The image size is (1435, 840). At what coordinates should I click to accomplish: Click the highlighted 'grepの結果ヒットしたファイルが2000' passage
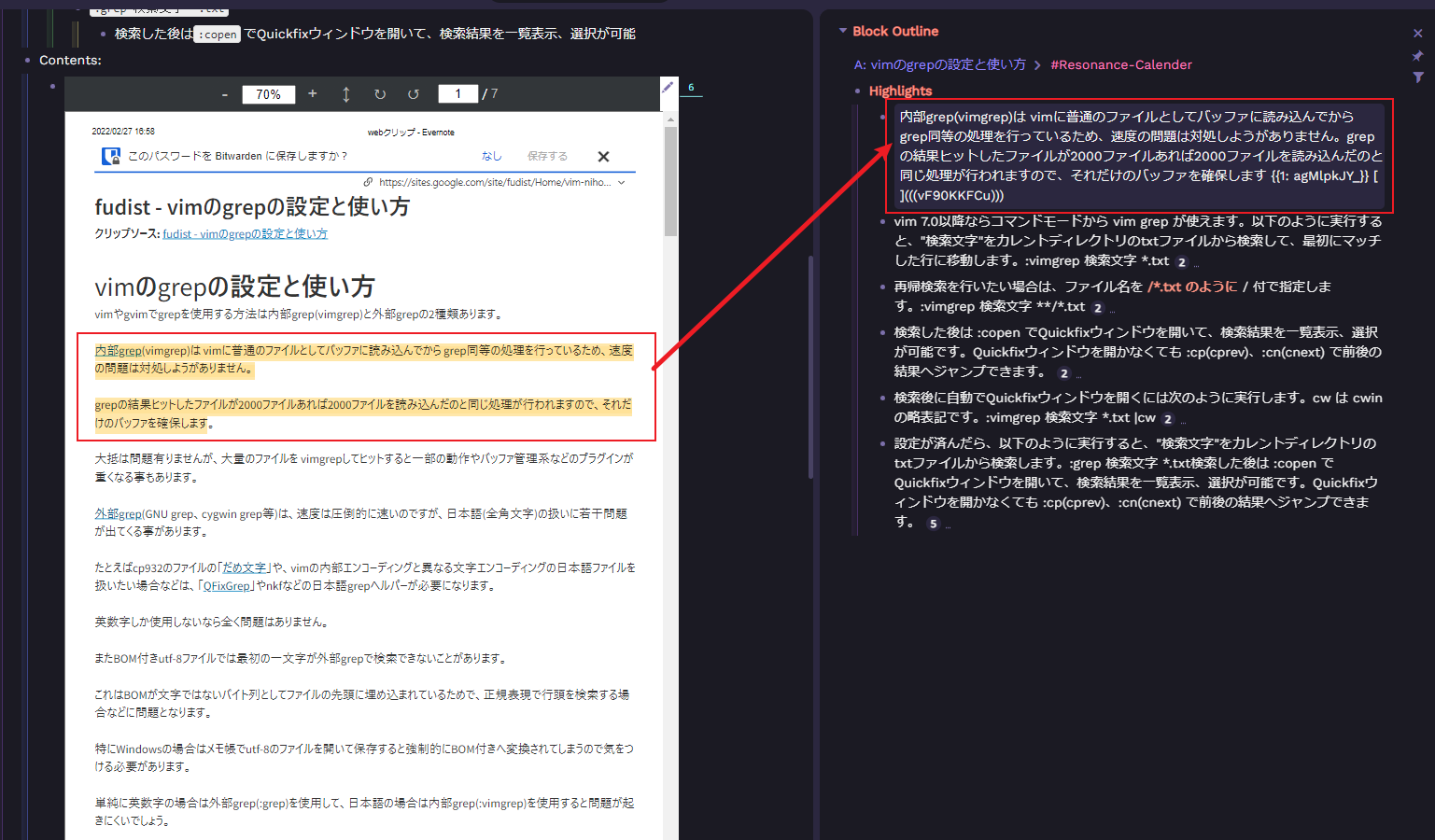click(363, 413)
